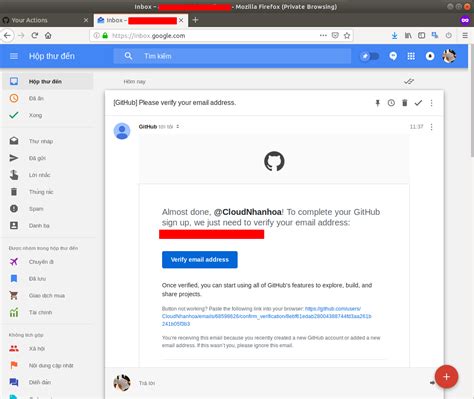
Task: Open the Xong done folder
Action: click(x=48, y=115)
